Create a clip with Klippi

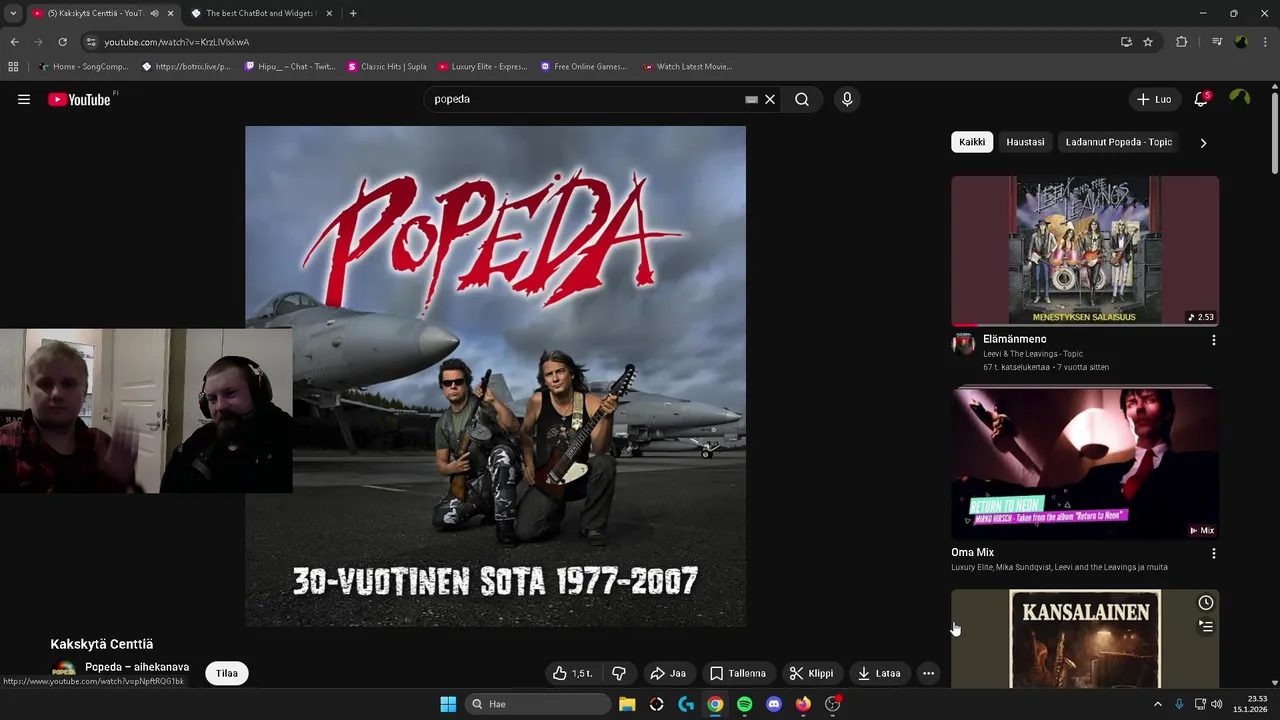pyautogui.click(x=811, y=673)
